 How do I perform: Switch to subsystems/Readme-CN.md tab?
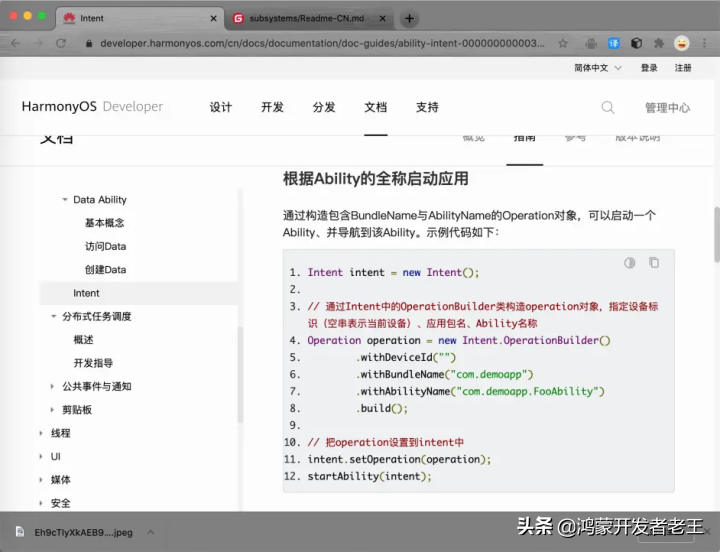pyautogui.click(x=310, y=18)
